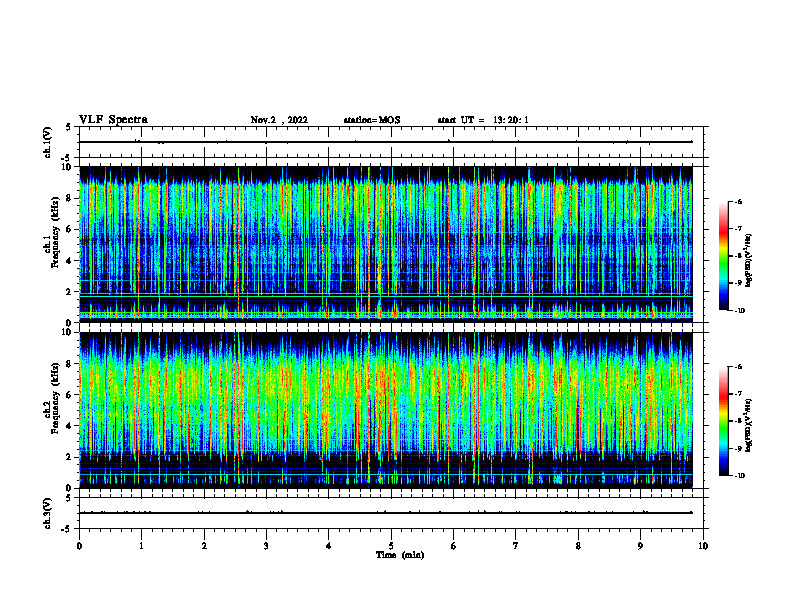The width and height of the screenshot is (792, 612).
Task: Click the "-6" label on ch.2 color bar
Action: point(738,367)
